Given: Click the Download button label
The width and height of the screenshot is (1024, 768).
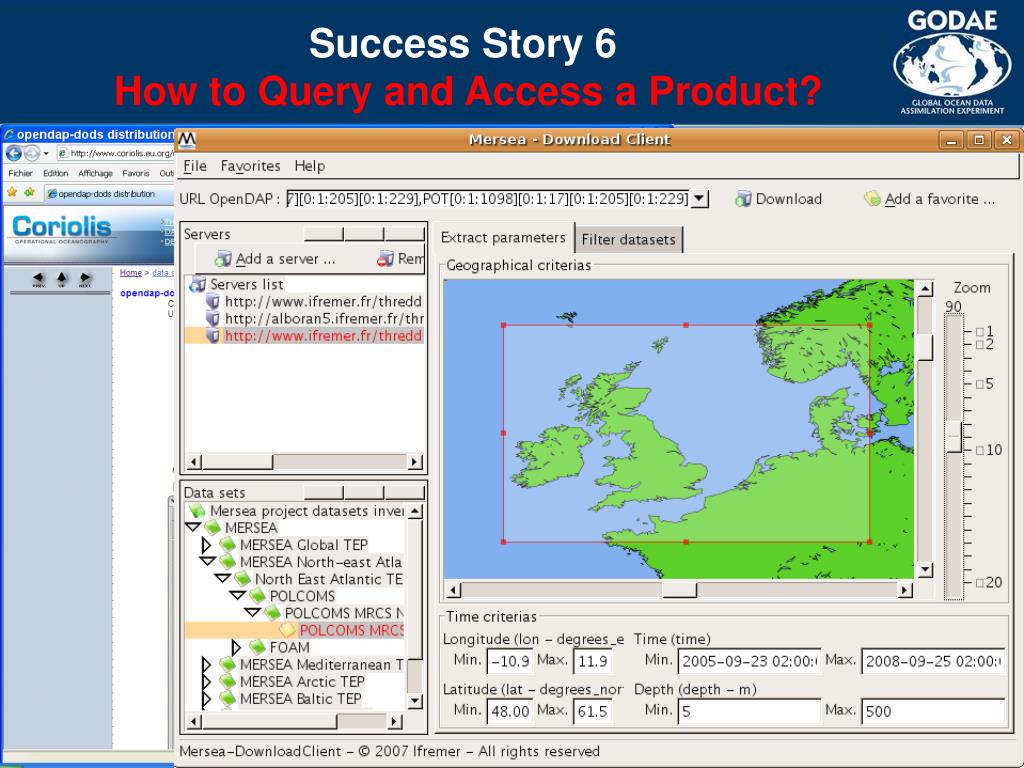Looking at the screenshot, I should click(788, 199).
